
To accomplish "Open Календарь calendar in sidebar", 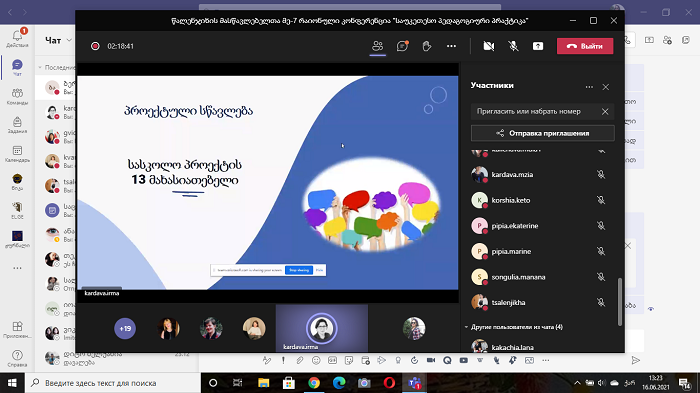I will point(17,153).
